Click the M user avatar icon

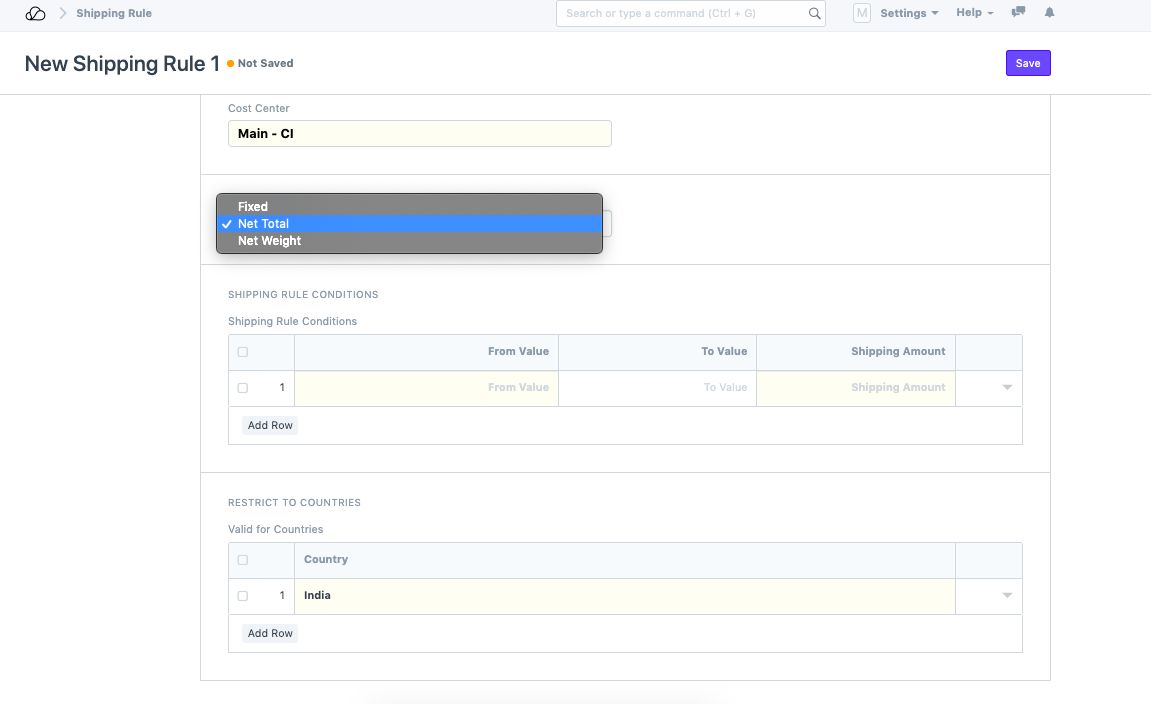tap(861, 13)
